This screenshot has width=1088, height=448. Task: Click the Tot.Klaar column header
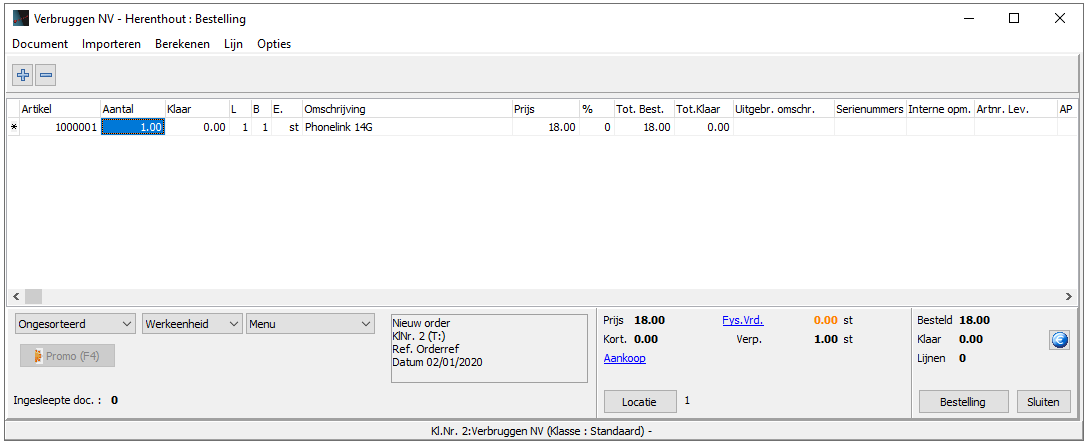702,109
